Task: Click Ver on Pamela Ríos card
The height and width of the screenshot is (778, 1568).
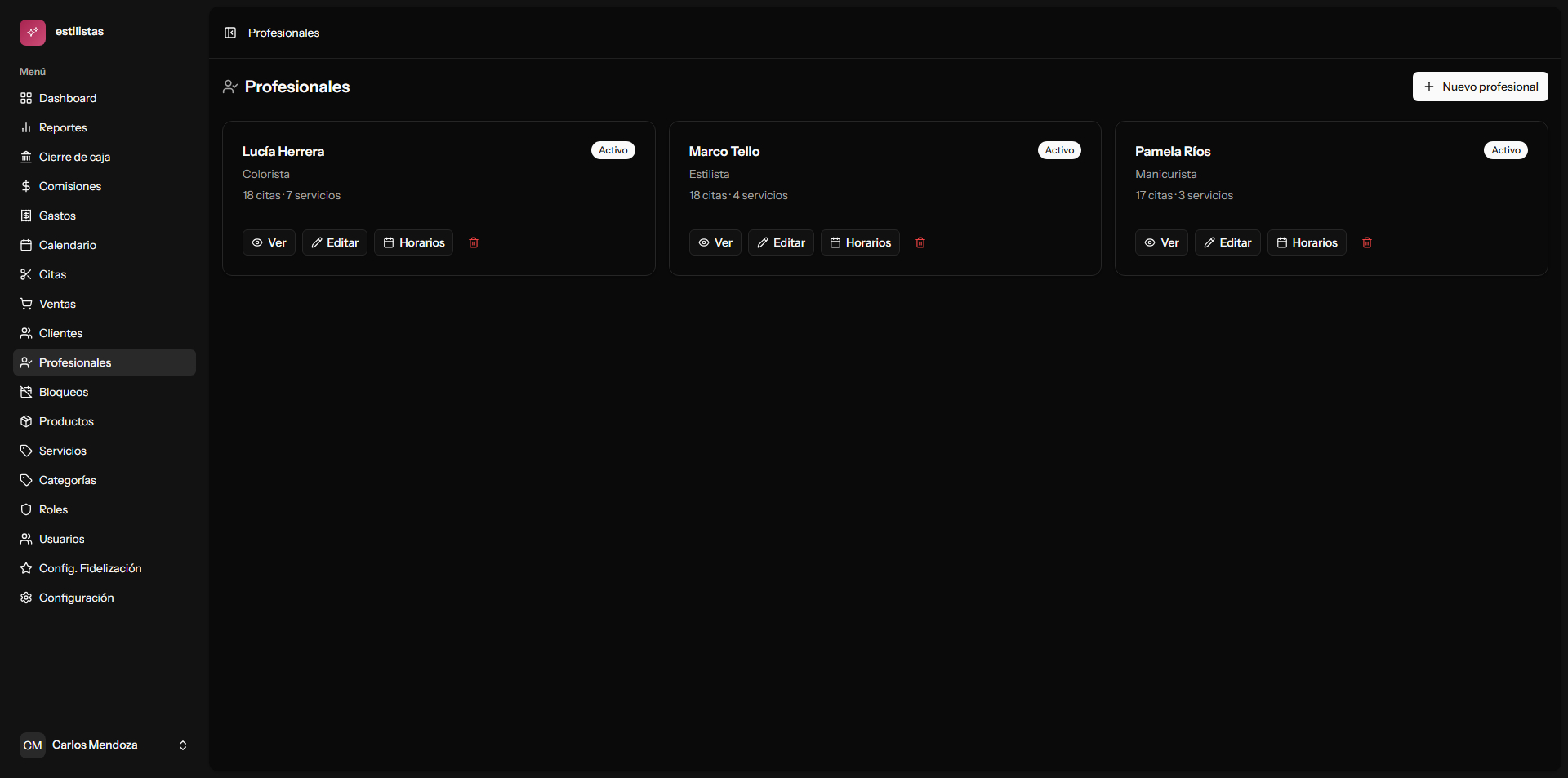Action: coord(1160,242)
